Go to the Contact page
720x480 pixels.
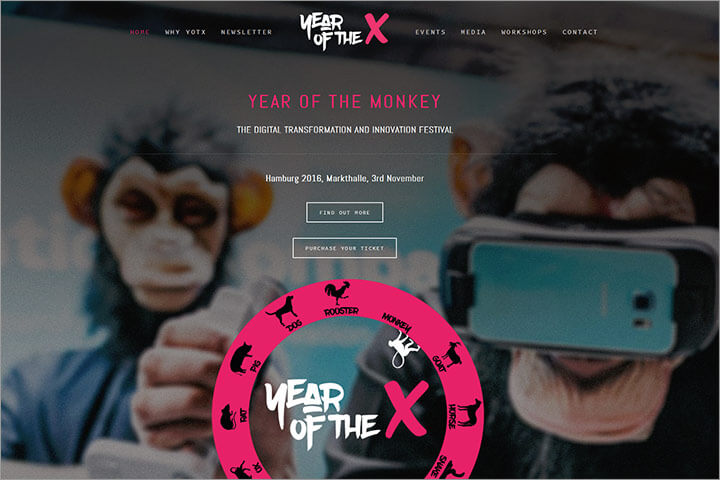click(x=580, y=32)
